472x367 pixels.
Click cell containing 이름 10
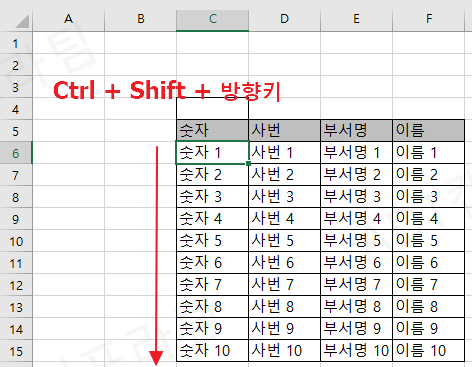pos(428,351)
